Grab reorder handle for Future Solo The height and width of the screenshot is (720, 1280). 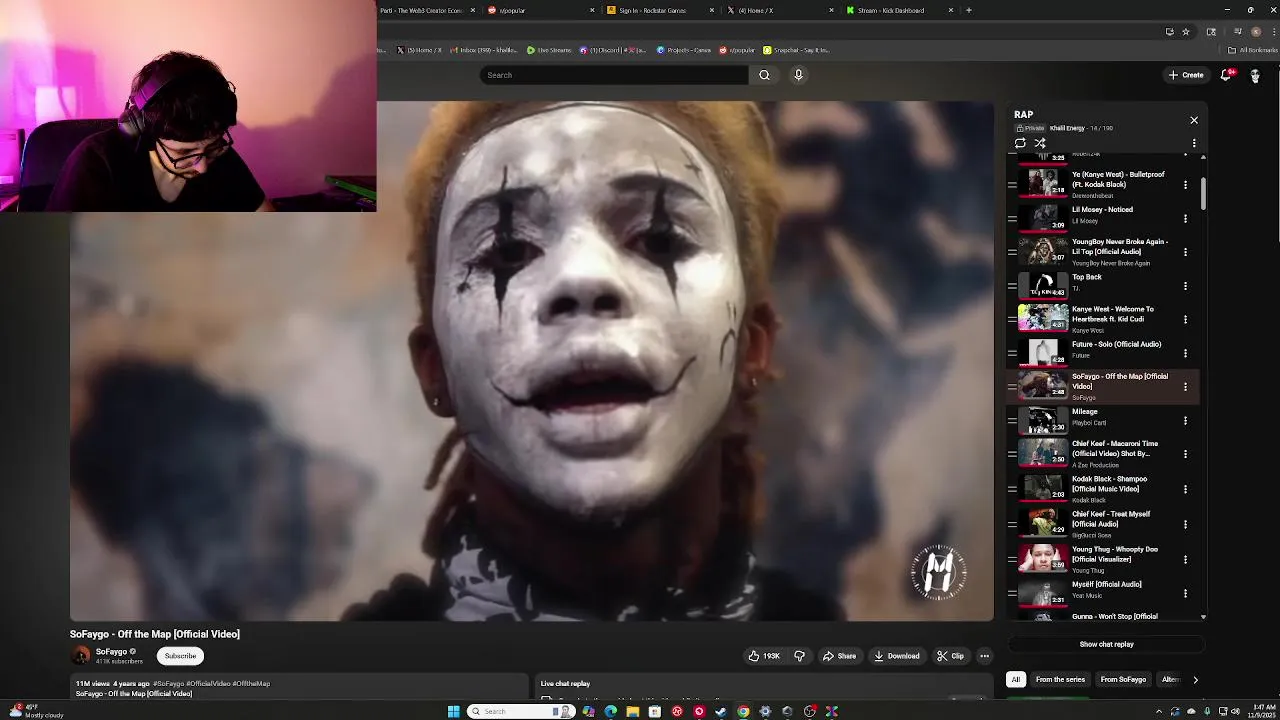click(1011, 353)
